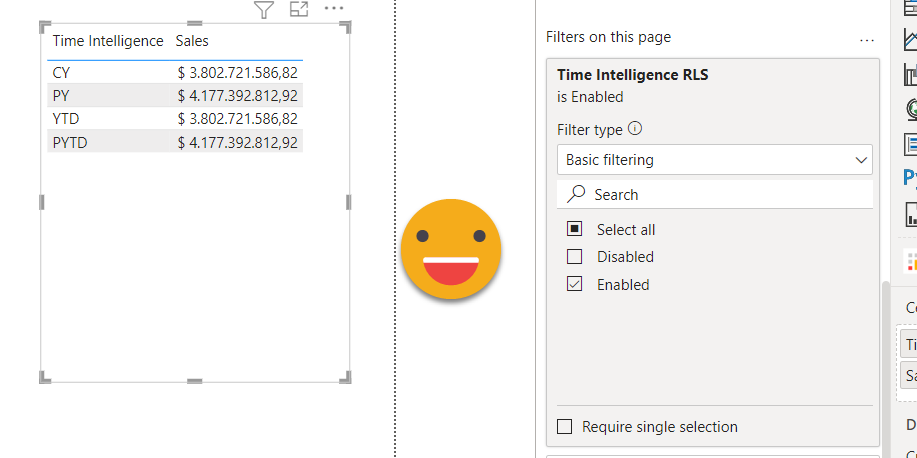
Task: Click the Filter type info icon
Action: point(635,129)
